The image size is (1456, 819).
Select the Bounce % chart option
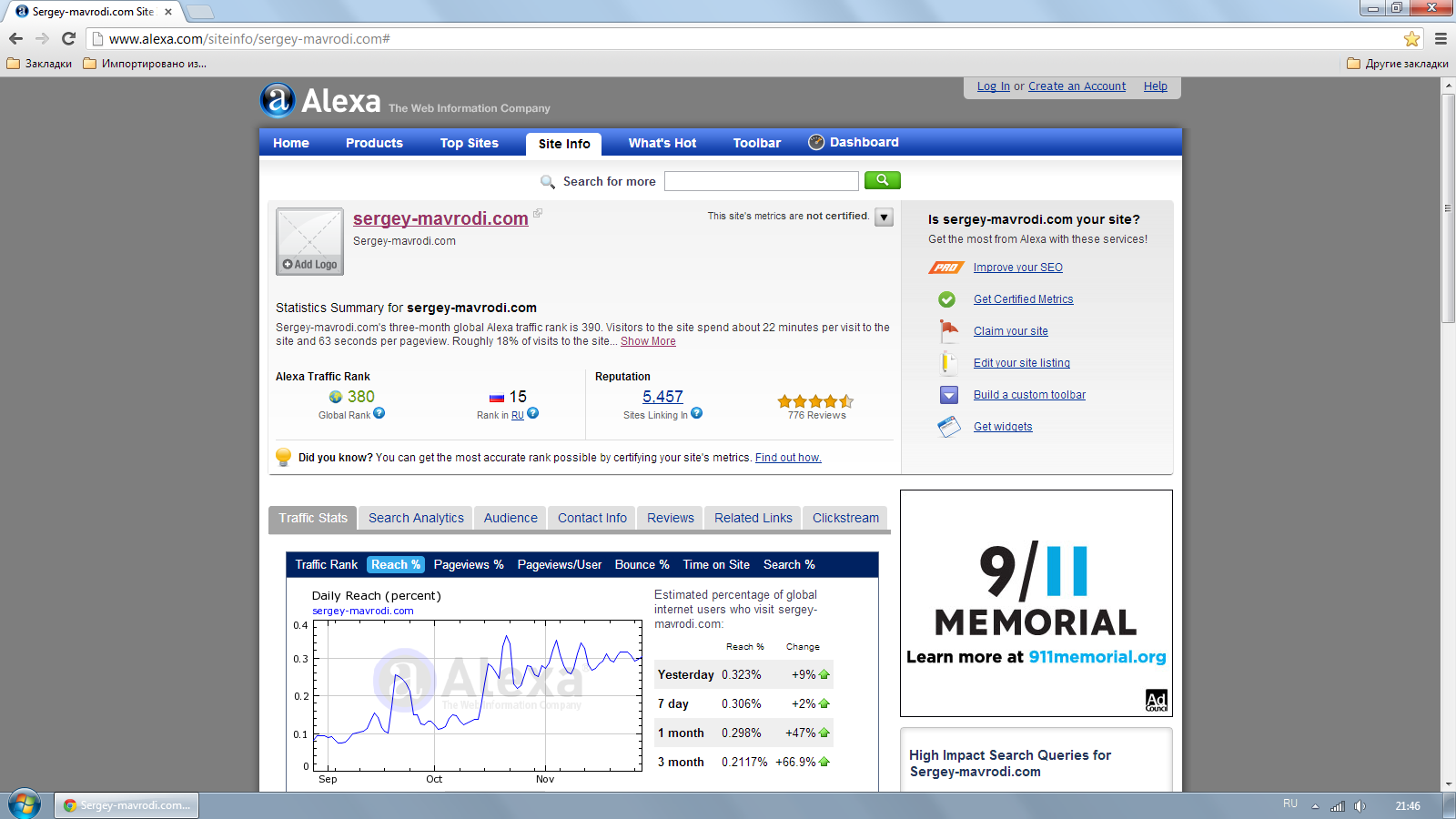click(x=642, y=564)
